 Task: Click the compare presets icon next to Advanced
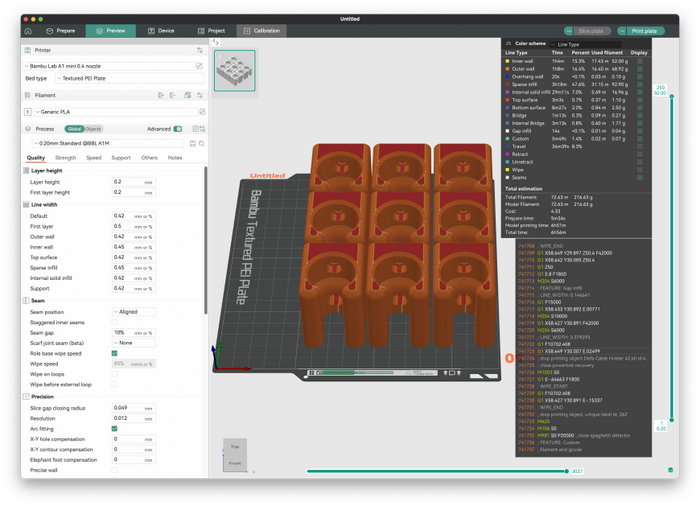tap(201, 129)
